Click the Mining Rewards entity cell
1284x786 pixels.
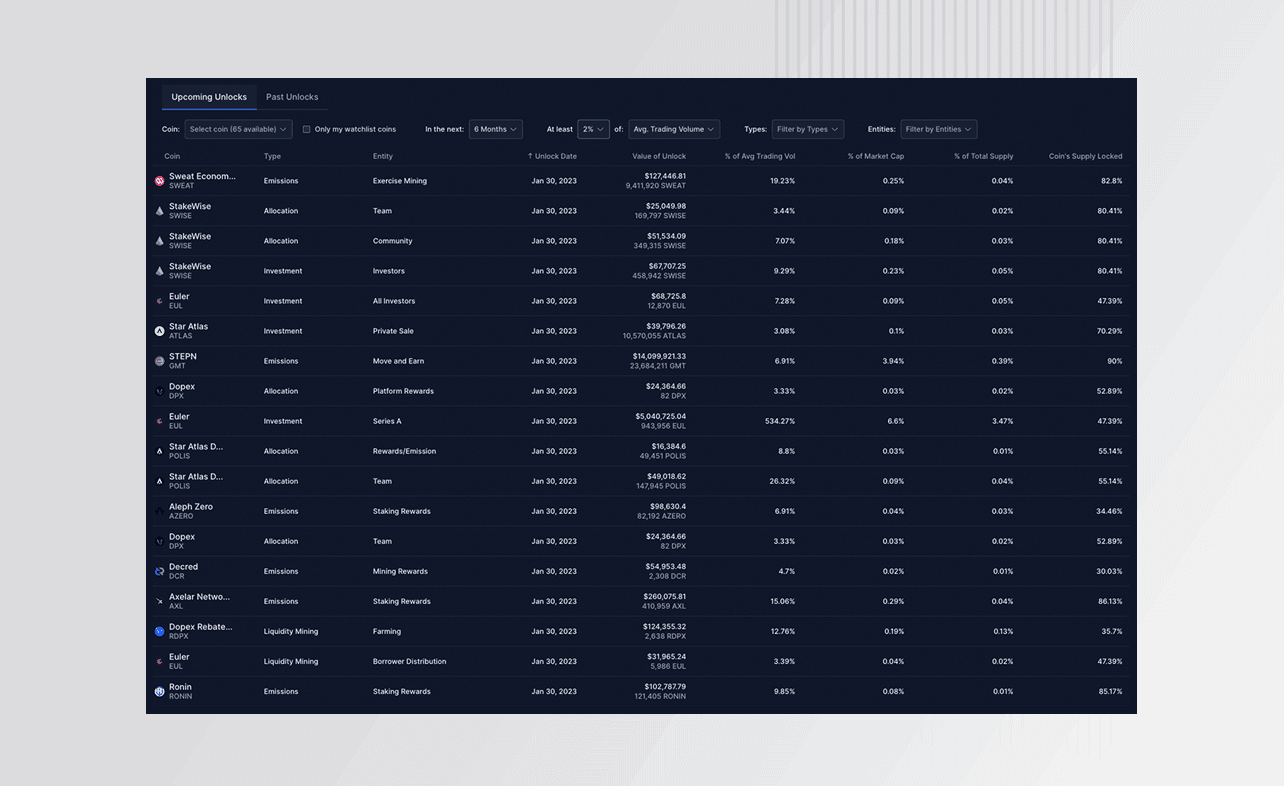pos(400,571)
